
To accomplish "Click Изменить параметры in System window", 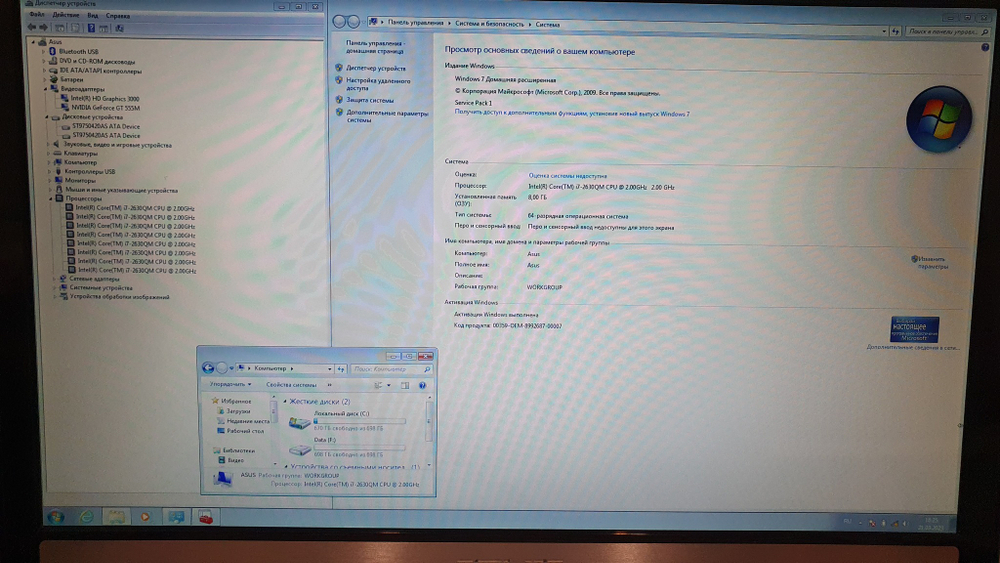I will 932,263.
